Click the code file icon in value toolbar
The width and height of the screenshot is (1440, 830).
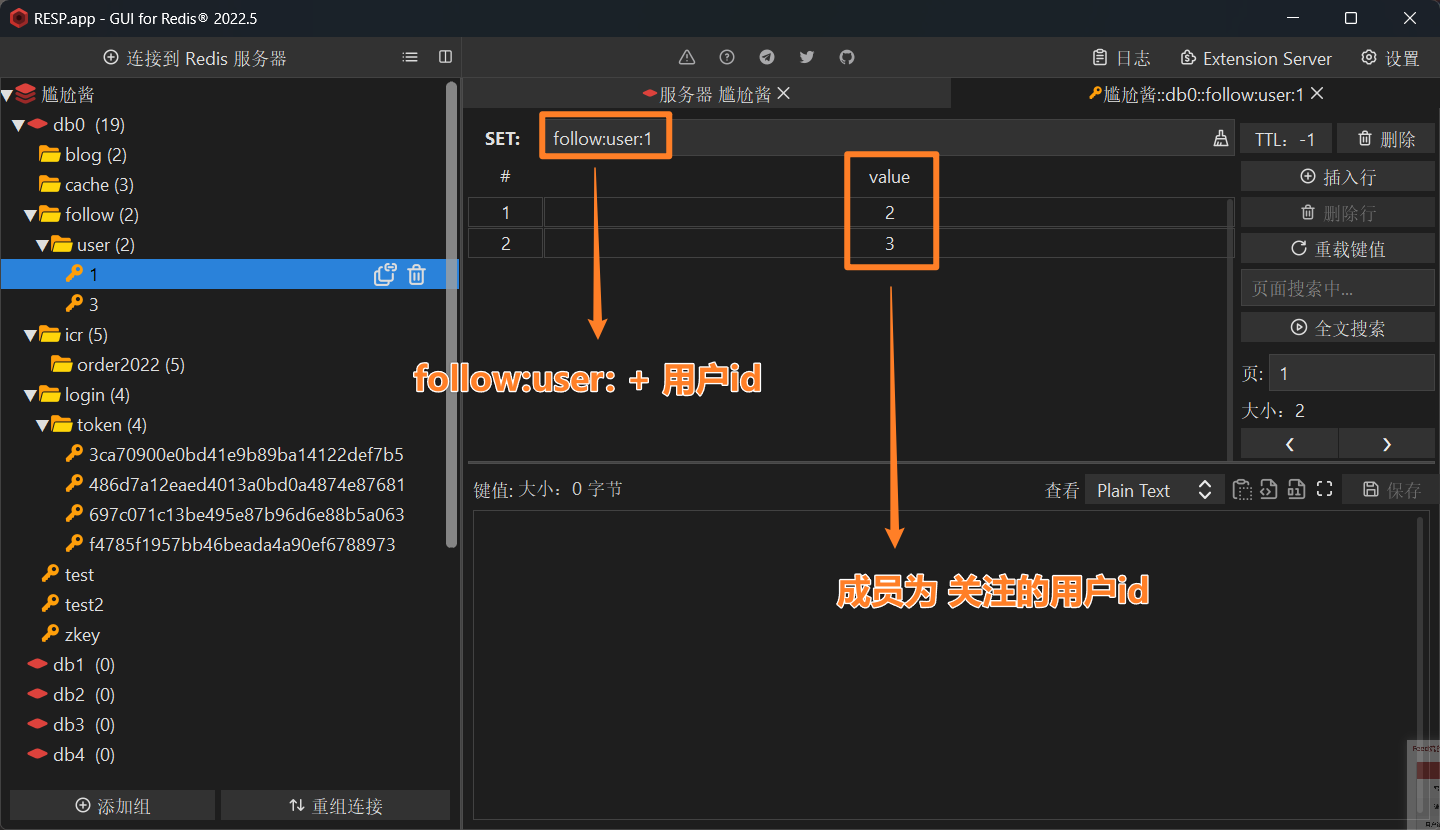point(1269,489)
